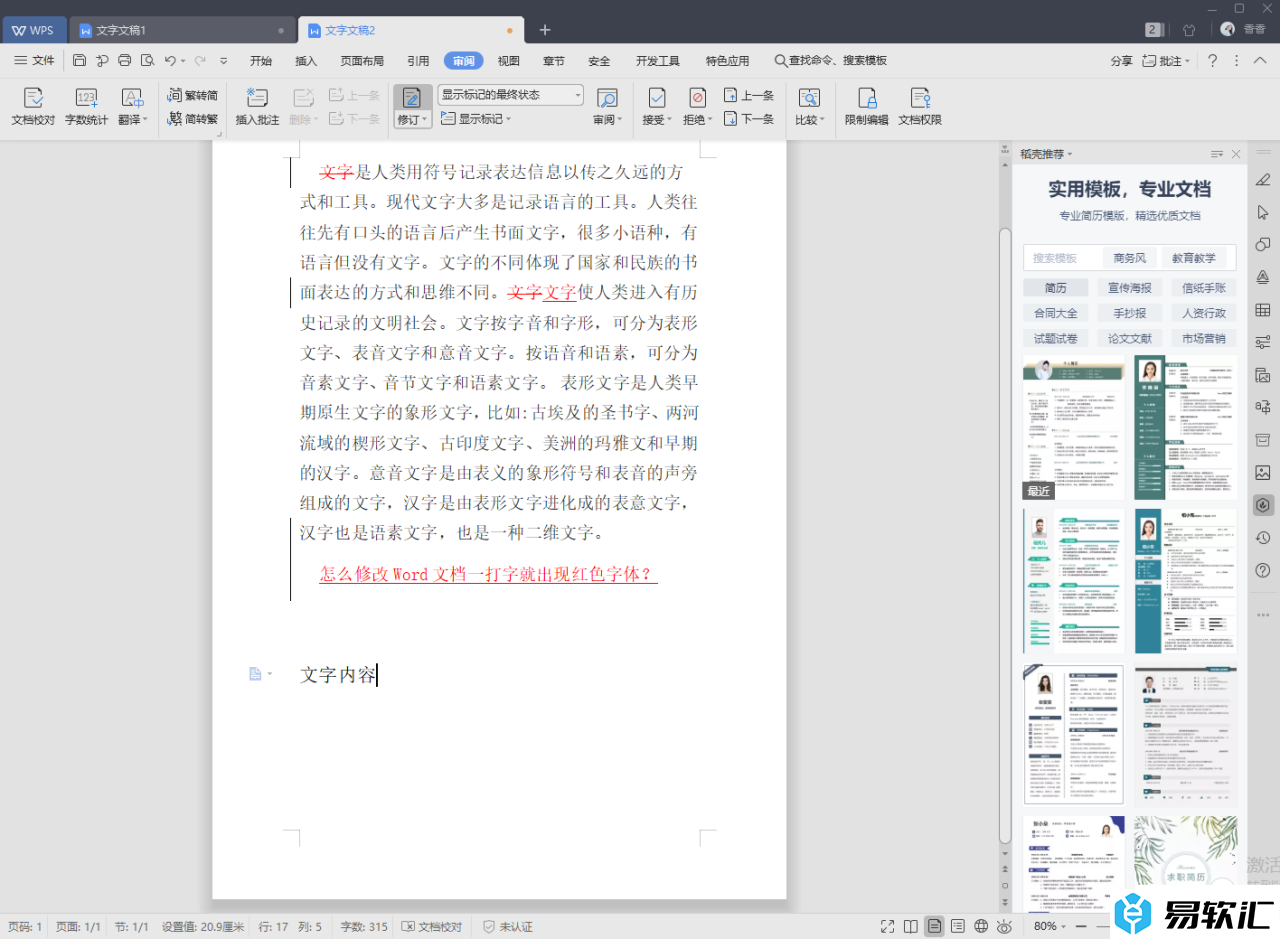Close the 稻壳推荐 side panel
The image size is (1280, 939).
tap(1236, 154)
